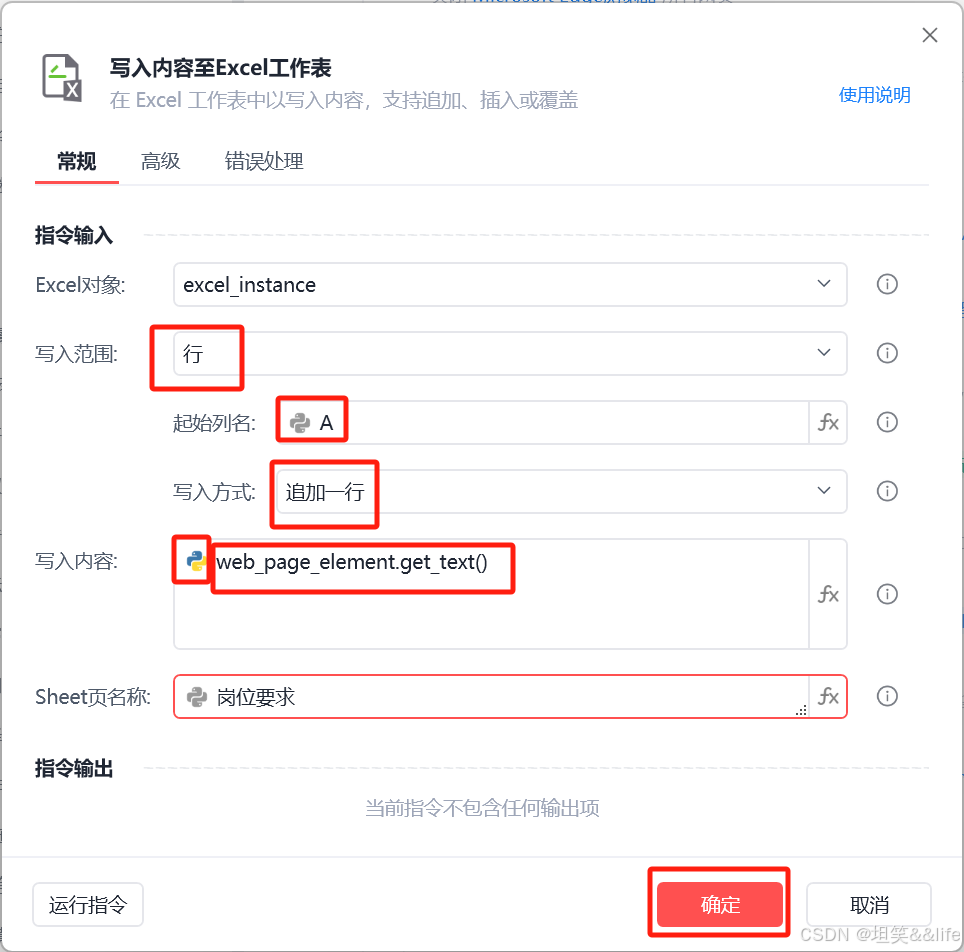
Task: Expand the 写入范围 dropdown showing 行
Action: tap(510, 353)
